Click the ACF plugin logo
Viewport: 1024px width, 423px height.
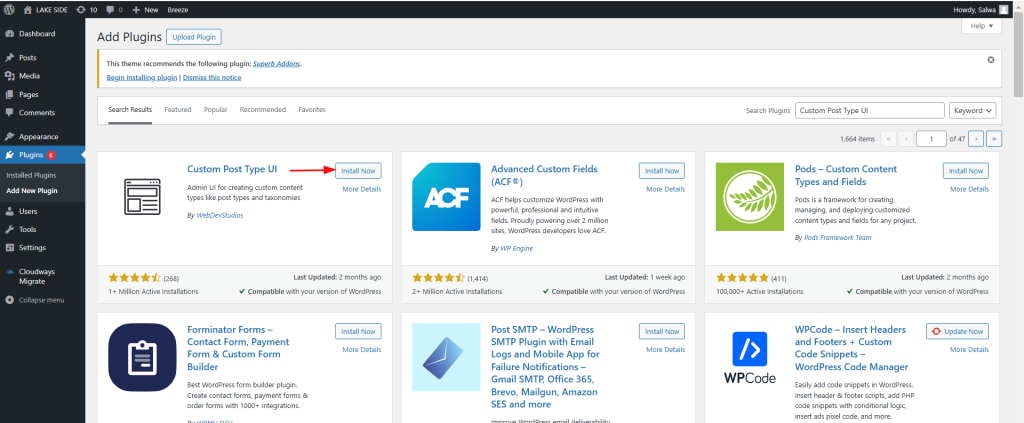click(446, 196)
